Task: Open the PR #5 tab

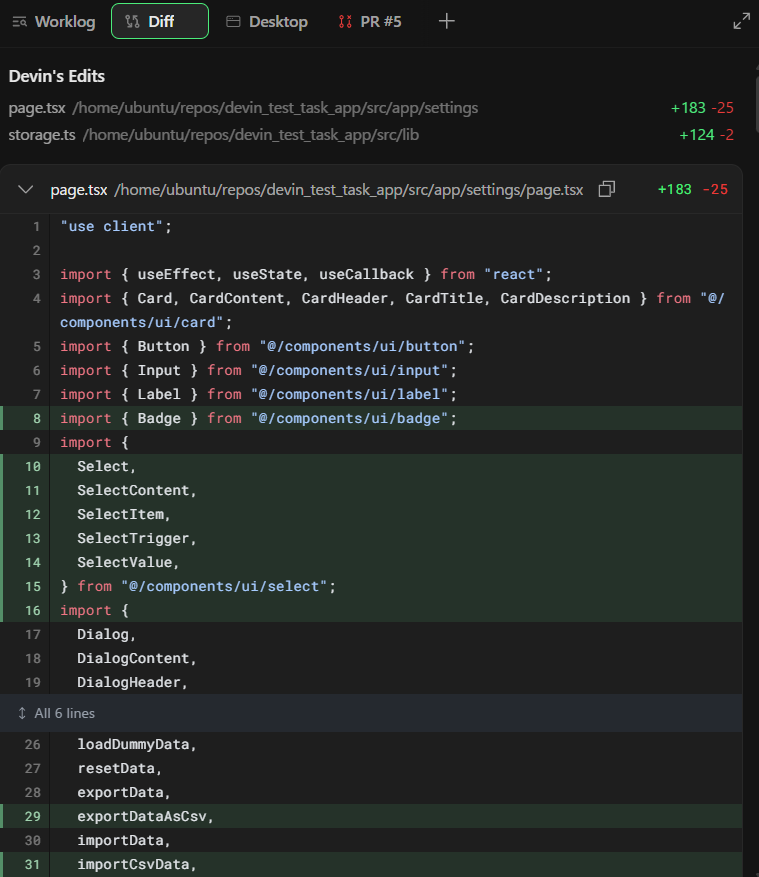Action: click(370, 21)
